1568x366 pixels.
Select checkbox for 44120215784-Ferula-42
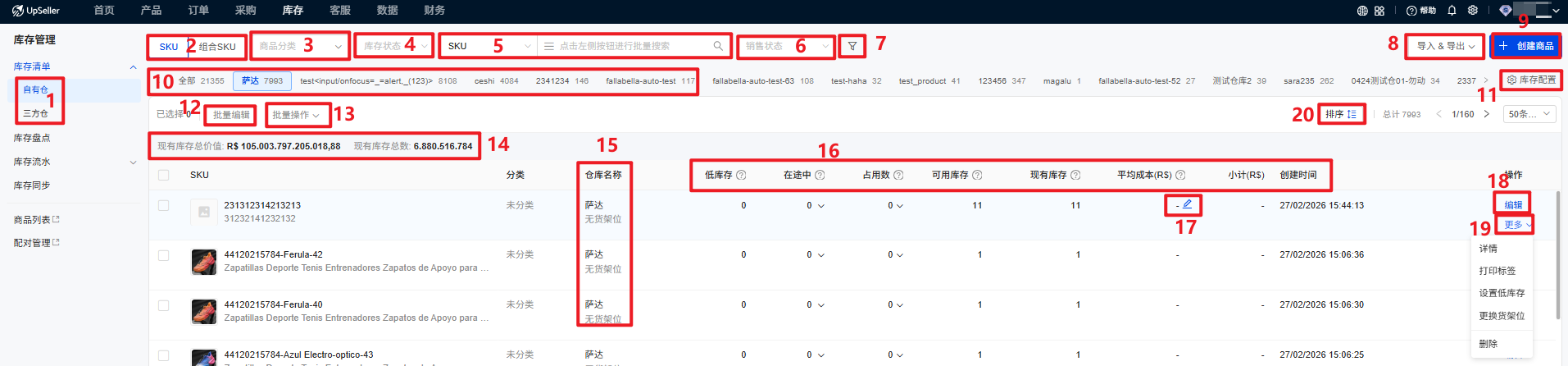point(164,255)
